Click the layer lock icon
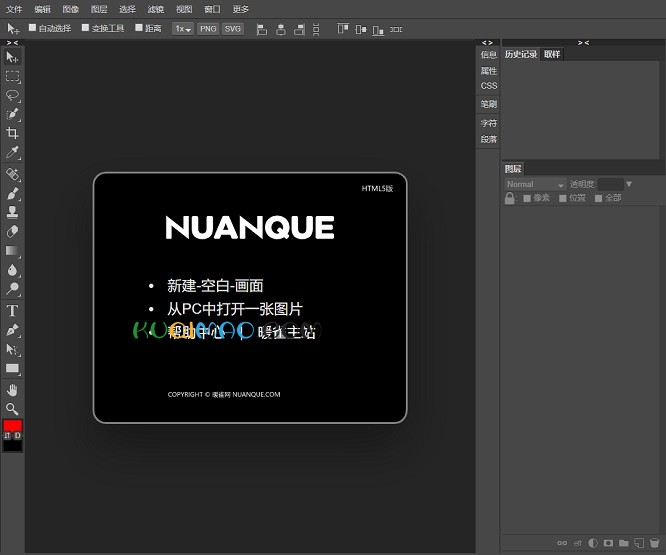Image resolution: width=666 pixels, height=555 pixels. click(510, 198)
